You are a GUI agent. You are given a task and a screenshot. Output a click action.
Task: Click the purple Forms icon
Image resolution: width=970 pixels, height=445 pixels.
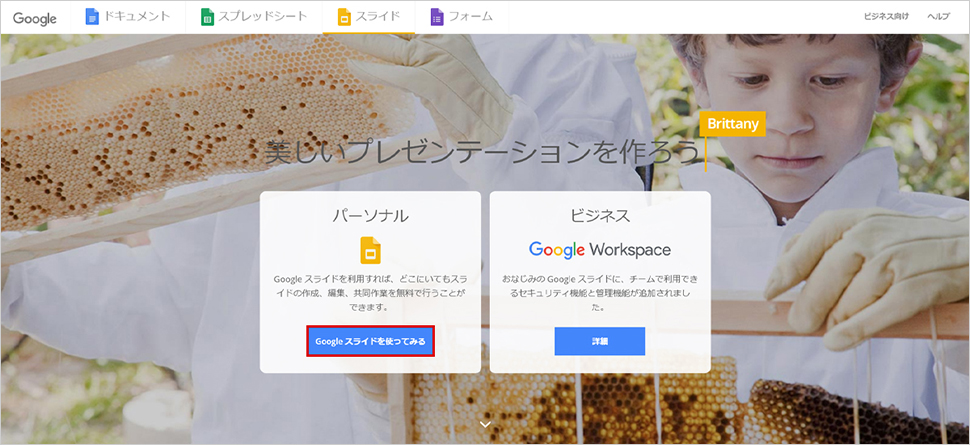click(x=437, y=17)
